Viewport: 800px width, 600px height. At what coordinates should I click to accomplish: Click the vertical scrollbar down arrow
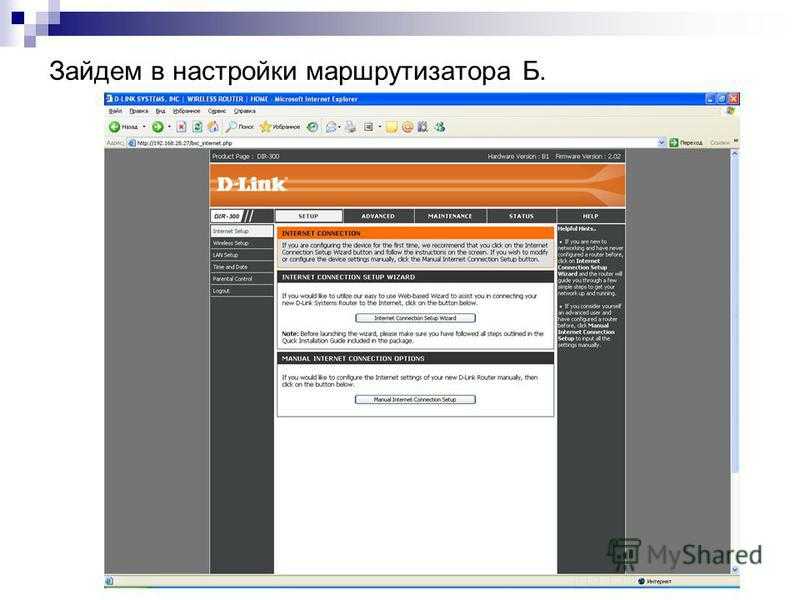pyautogui.click(x=735, y=570)
